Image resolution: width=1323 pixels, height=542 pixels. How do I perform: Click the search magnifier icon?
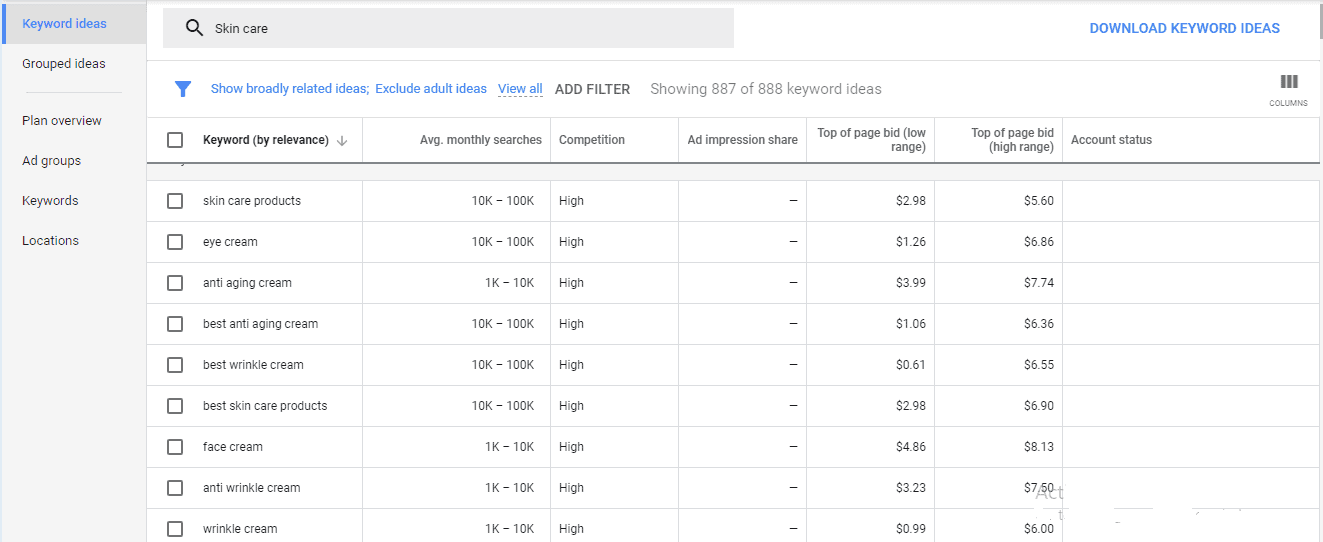(194, 28)
